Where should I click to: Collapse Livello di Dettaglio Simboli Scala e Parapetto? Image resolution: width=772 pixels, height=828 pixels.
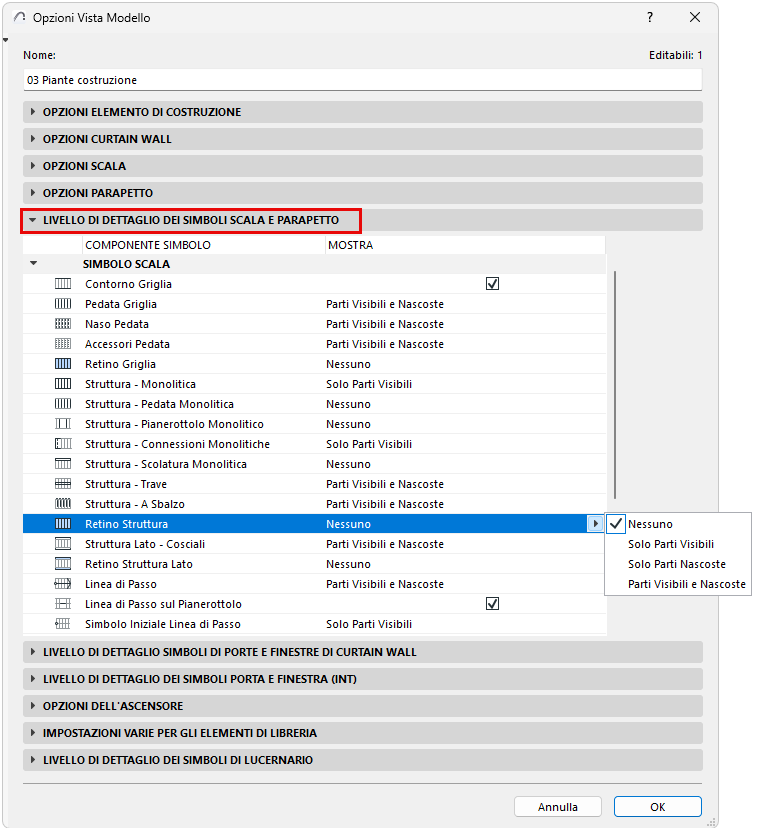point(33,220)
